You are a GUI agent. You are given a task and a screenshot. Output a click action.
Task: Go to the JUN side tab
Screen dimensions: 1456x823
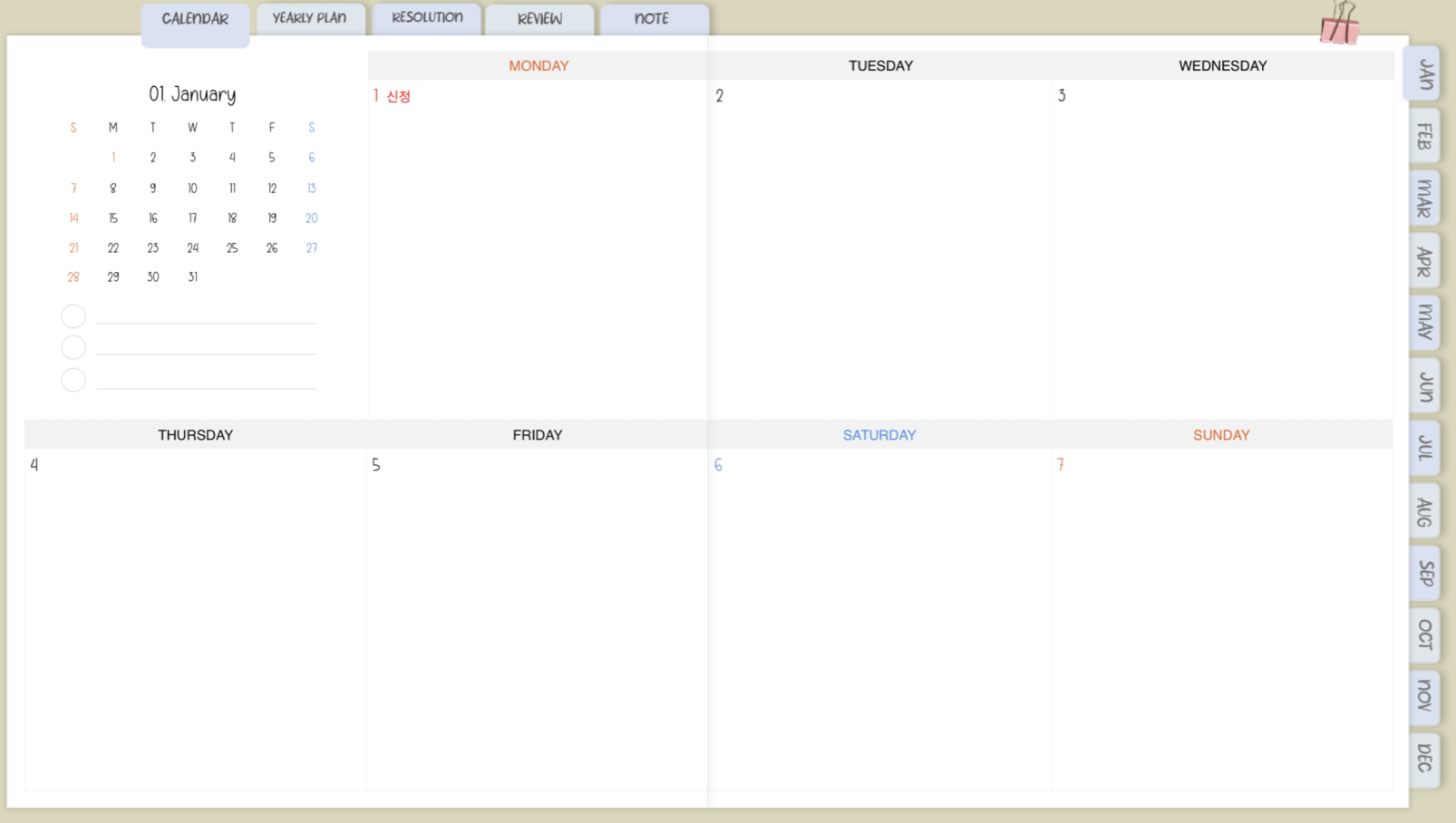coord(1424,385)
